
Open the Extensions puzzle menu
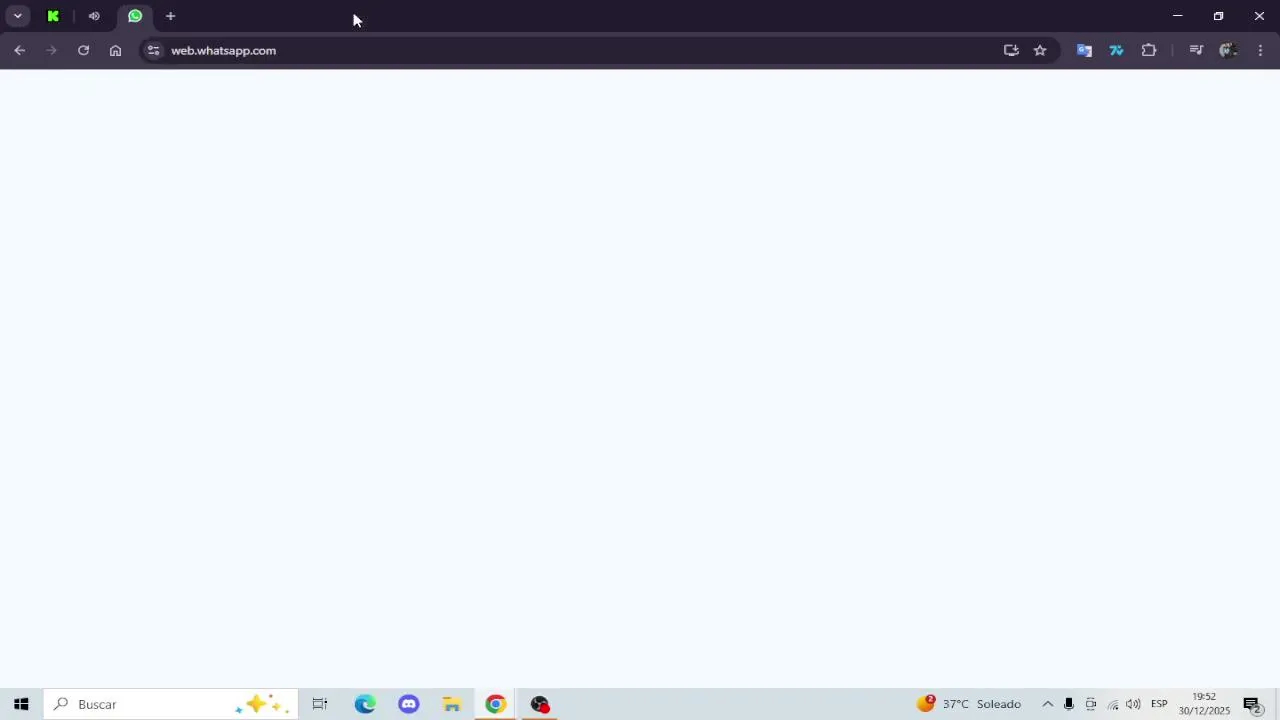coord(1149,50)
